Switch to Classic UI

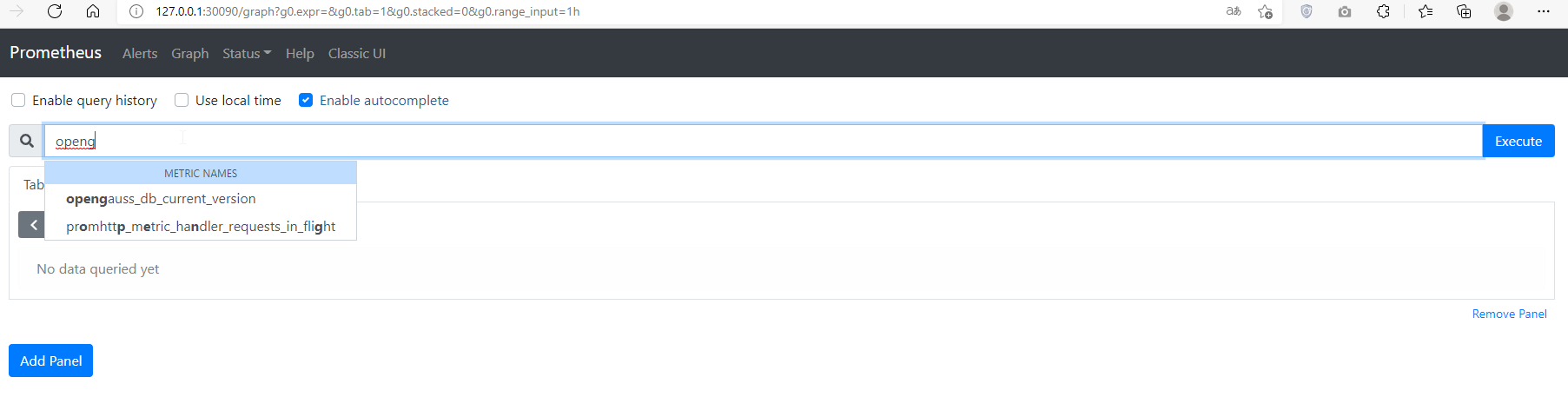pos(357,53)
